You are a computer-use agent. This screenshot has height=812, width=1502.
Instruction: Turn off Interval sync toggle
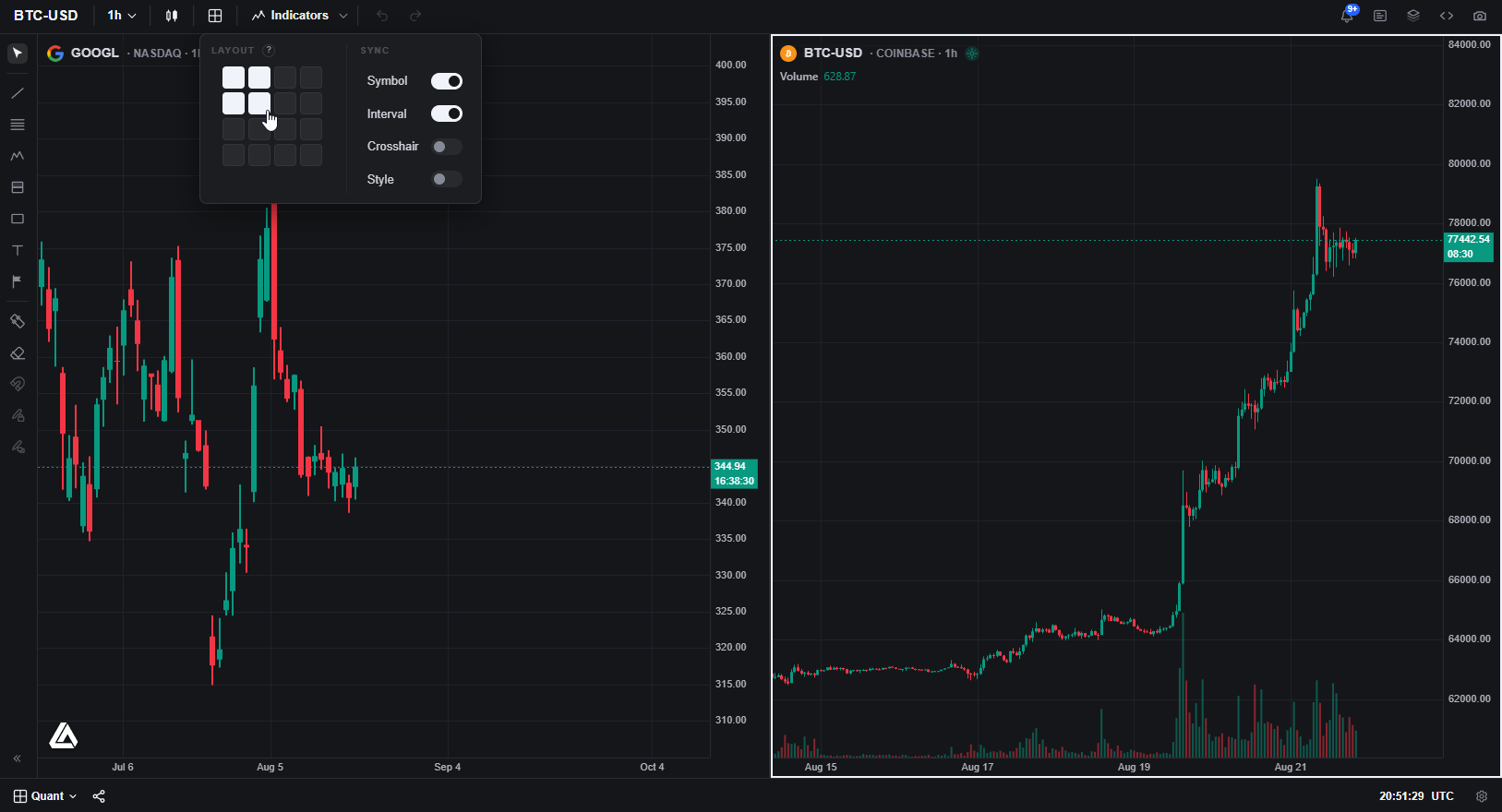point(447,113)
